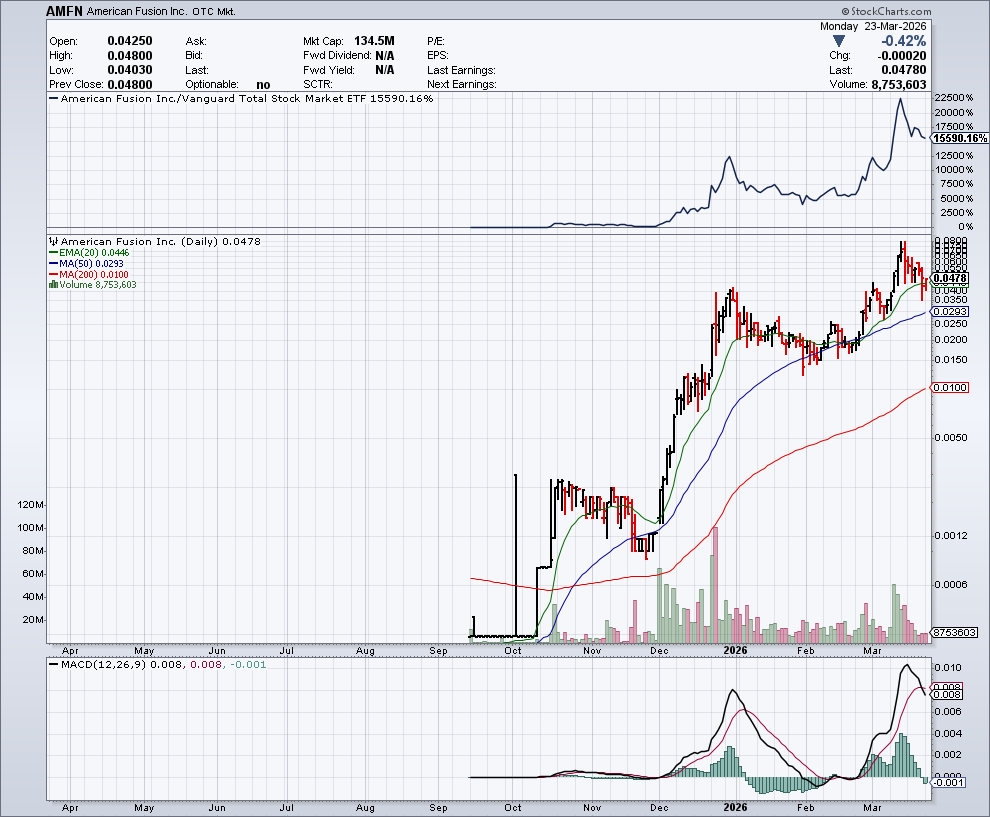The image size is (990, 817).
Task: Click the OTC Mkt. exchange label
Action: pyautogui.click(x=213, y=11)
